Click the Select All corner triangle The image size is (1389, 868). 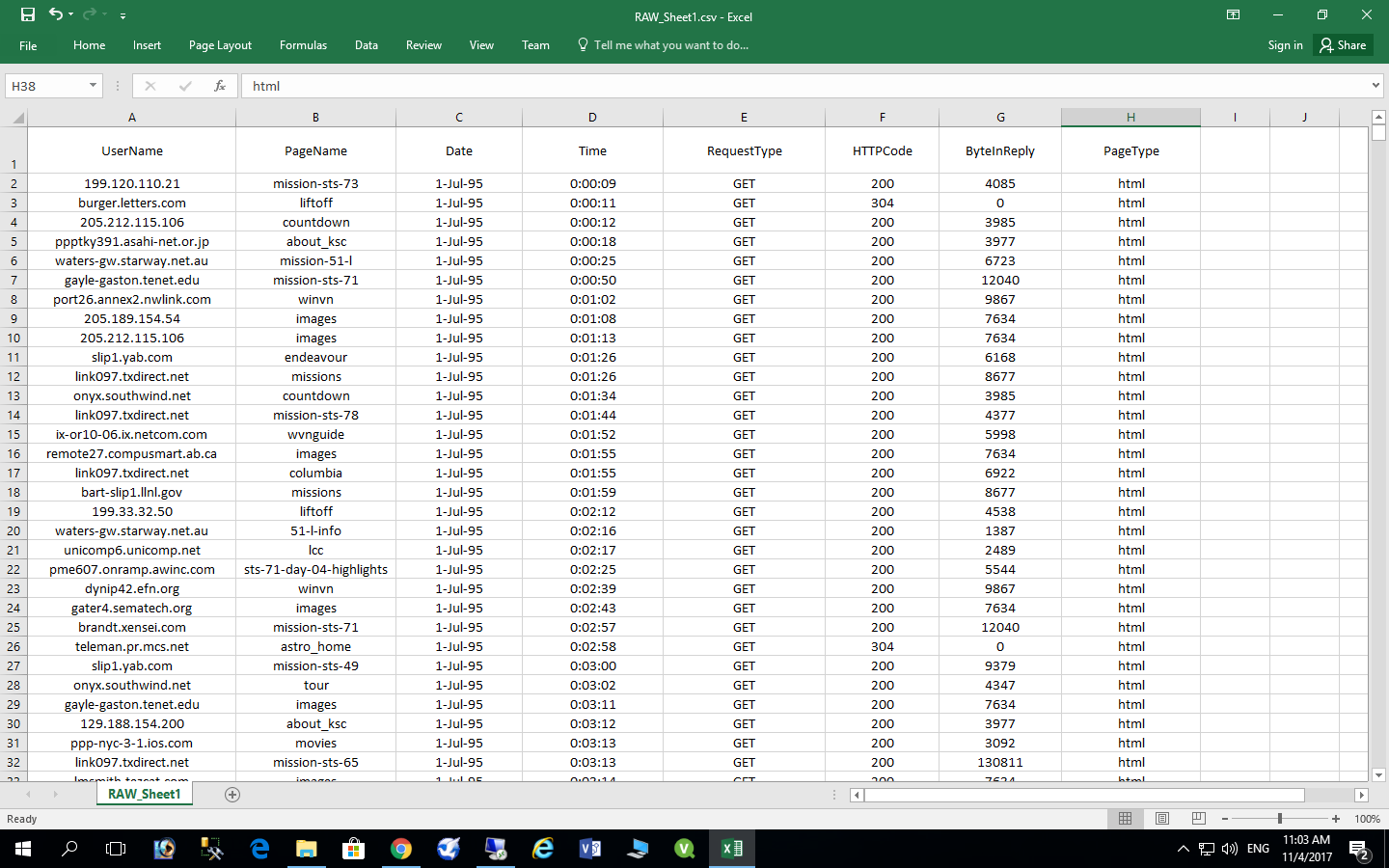point(17,119)
